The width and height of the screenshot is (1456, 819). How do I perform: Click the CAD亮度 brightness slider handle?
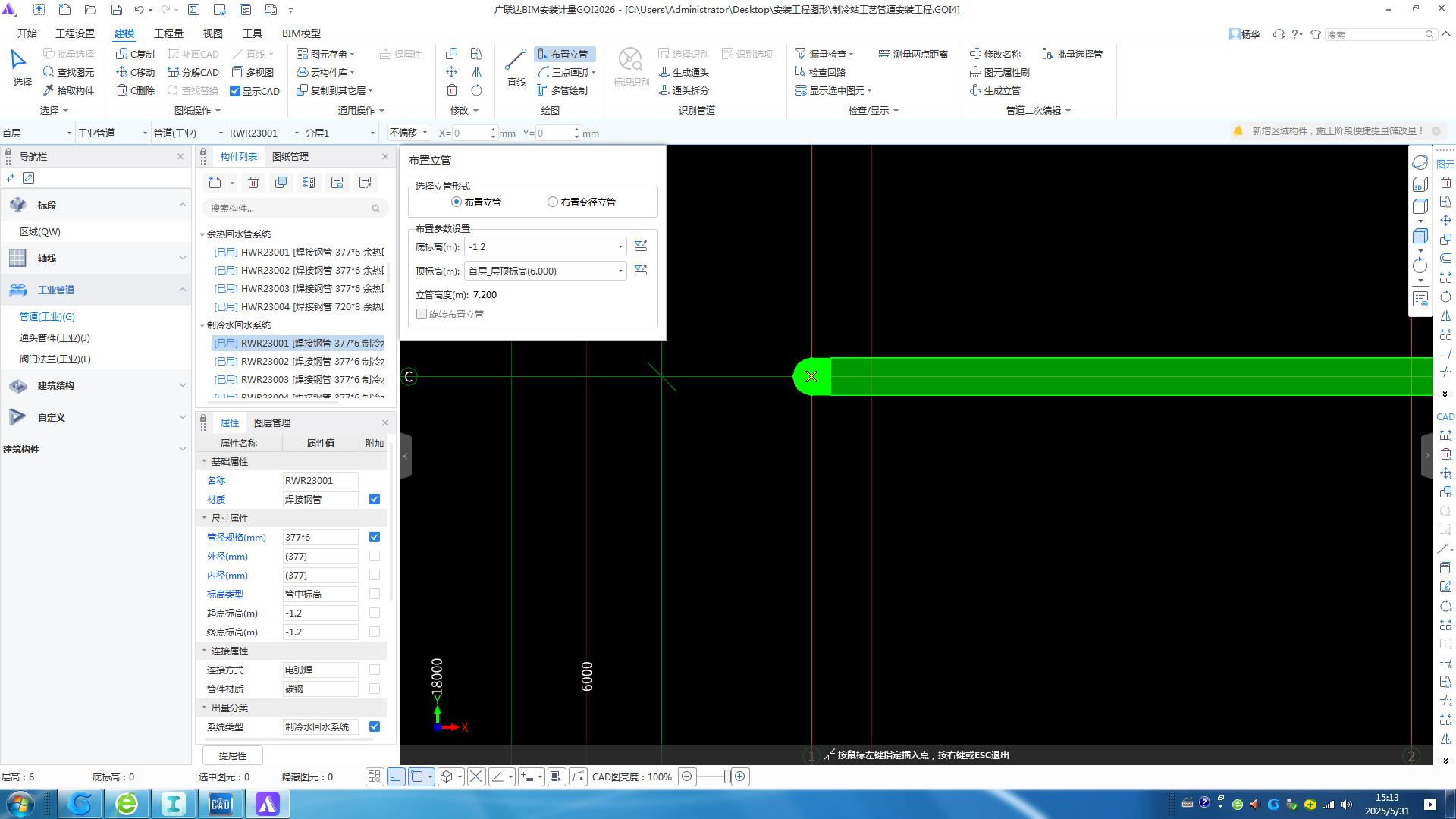tap(727, 777)
